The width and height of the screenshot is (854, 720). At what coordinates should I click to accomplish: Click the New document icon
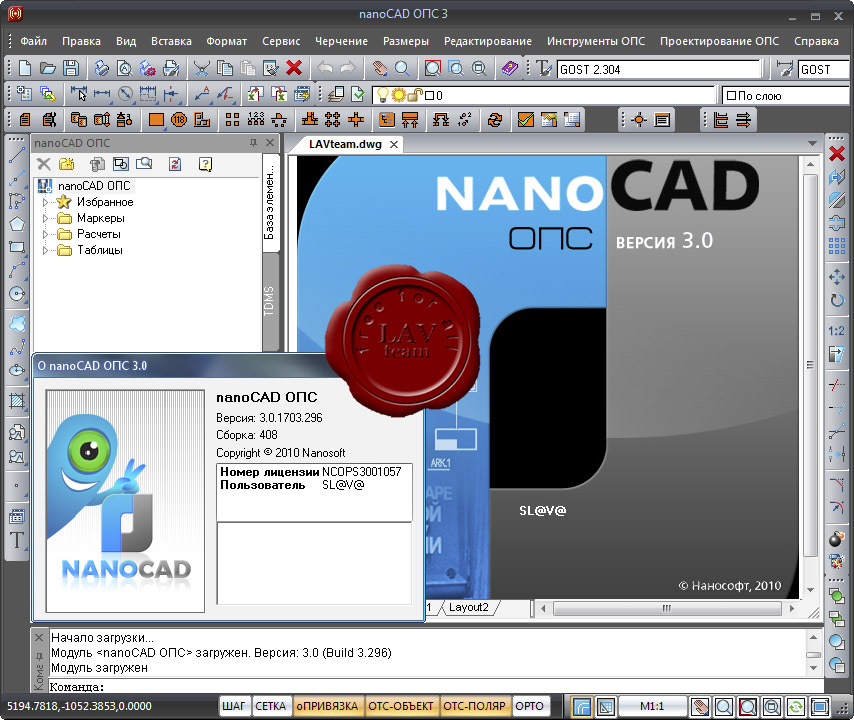(25, 69)
